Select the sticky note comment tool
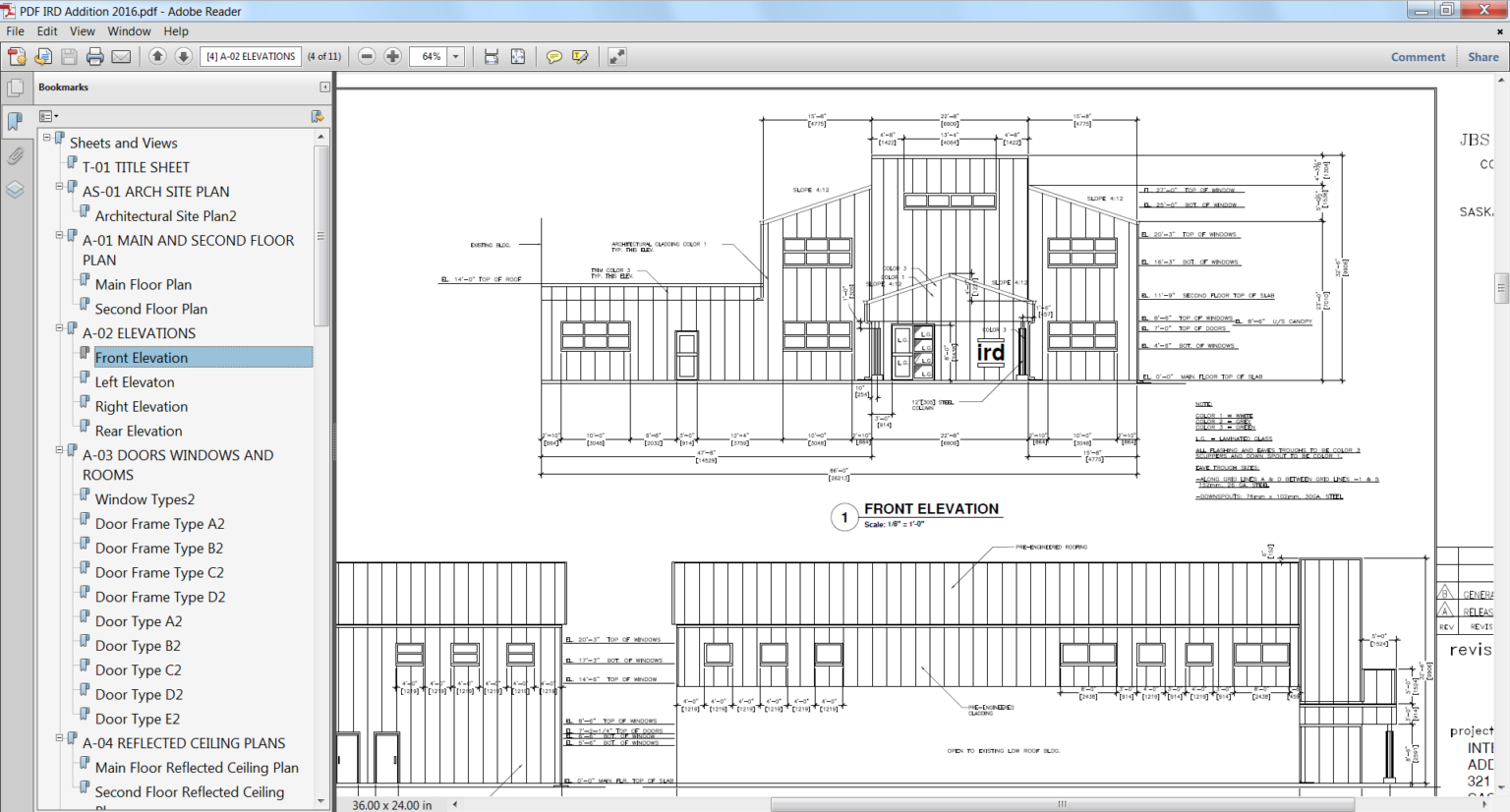Screen dimensions: 1510x812 (552, 56)
